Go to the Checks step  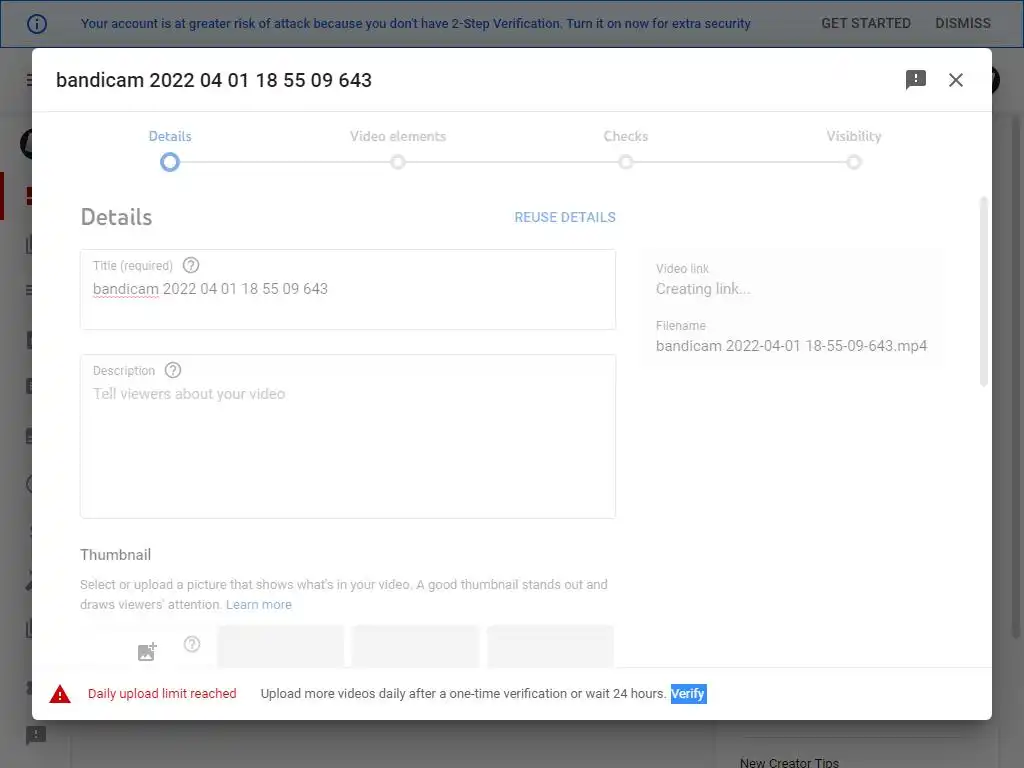[x=626, y=136]
